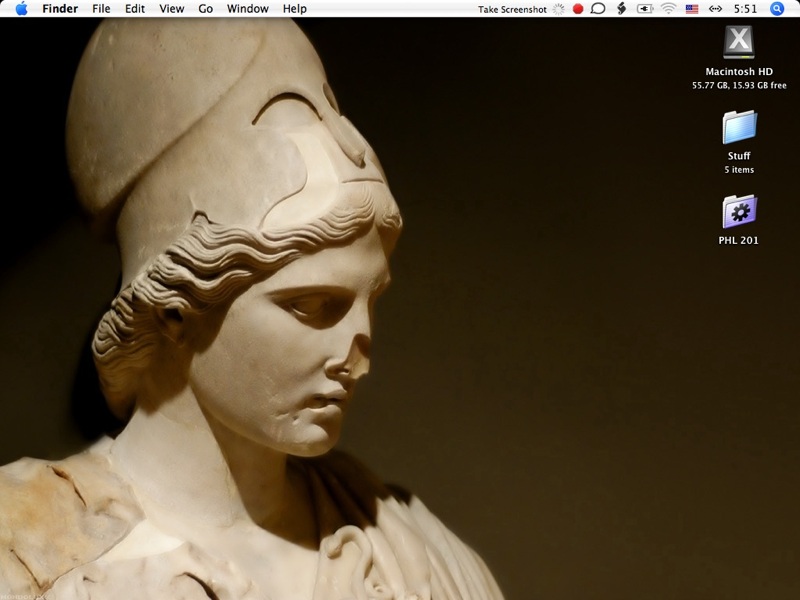Screen dimensions: 800x600
Task: Open the US flag input menu
Action: coord(692,9)
